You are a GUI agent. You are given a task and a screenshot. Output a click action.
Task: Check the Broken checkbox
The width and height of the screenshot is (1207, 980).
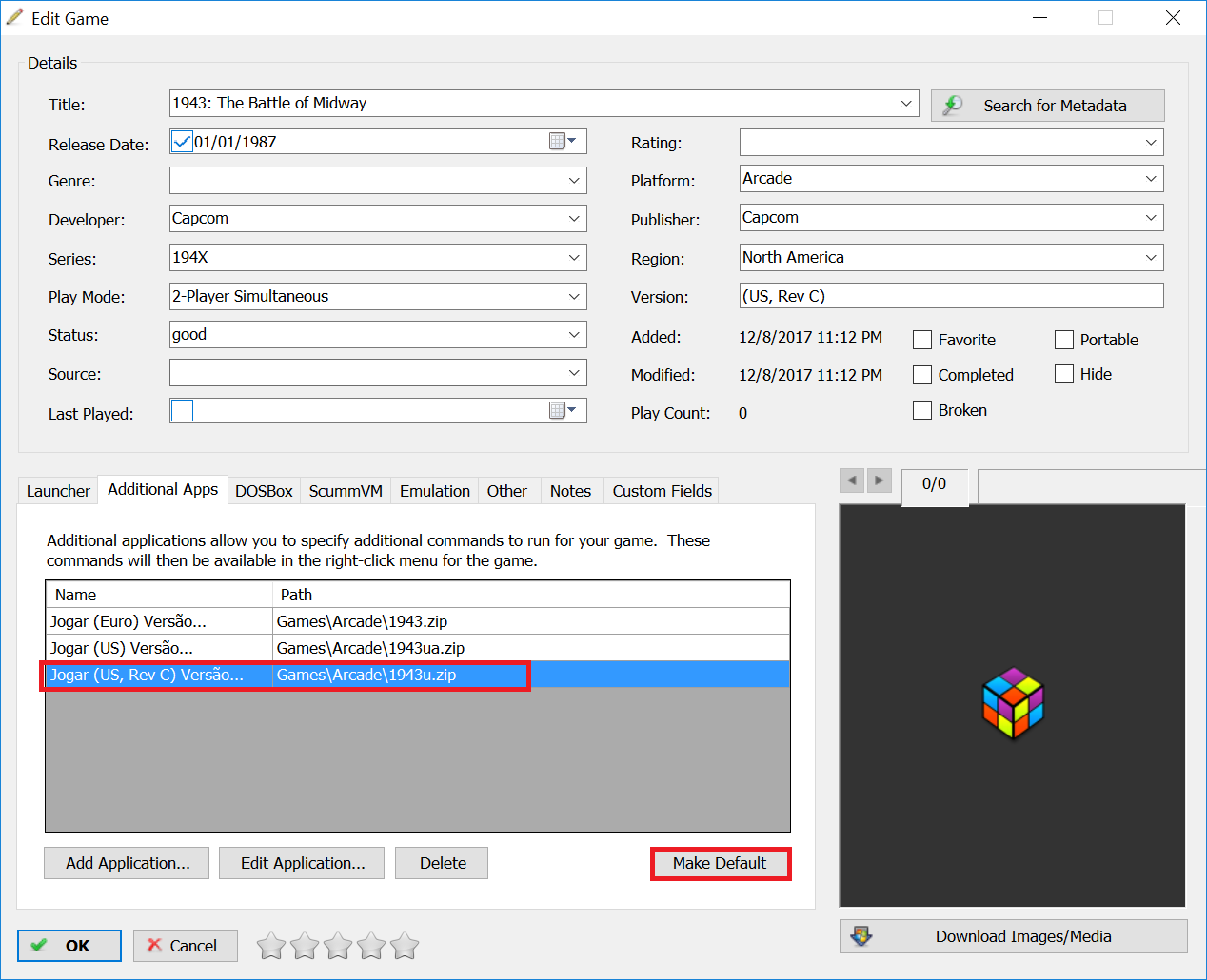pos(922,410)
